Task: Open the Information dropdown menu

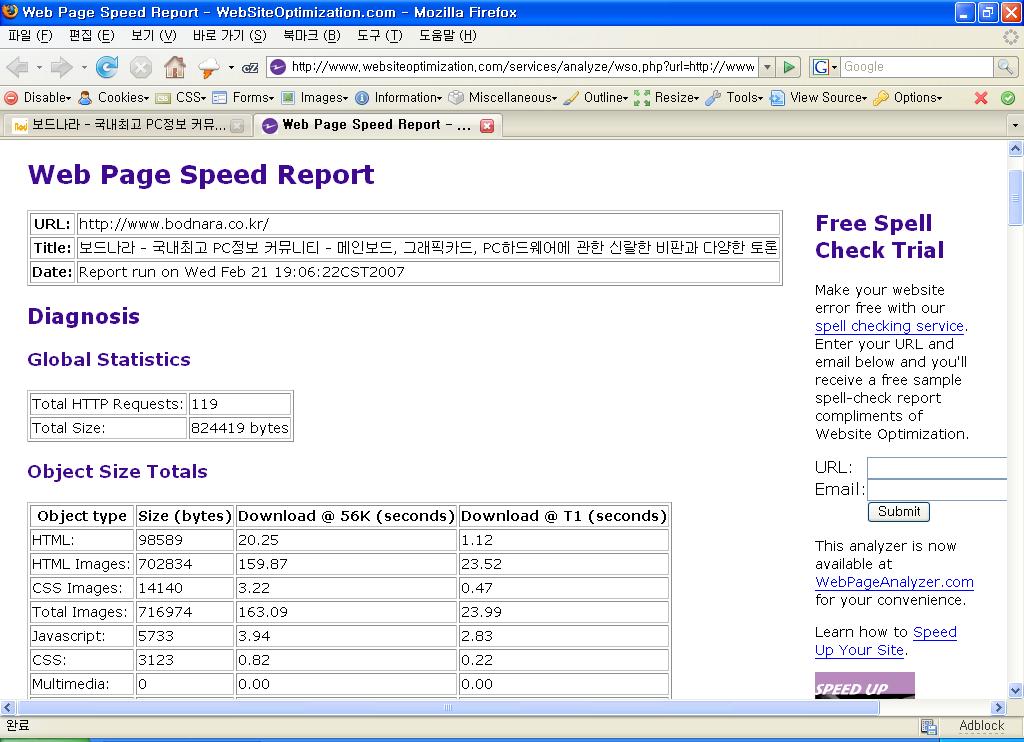Action: 398,98
